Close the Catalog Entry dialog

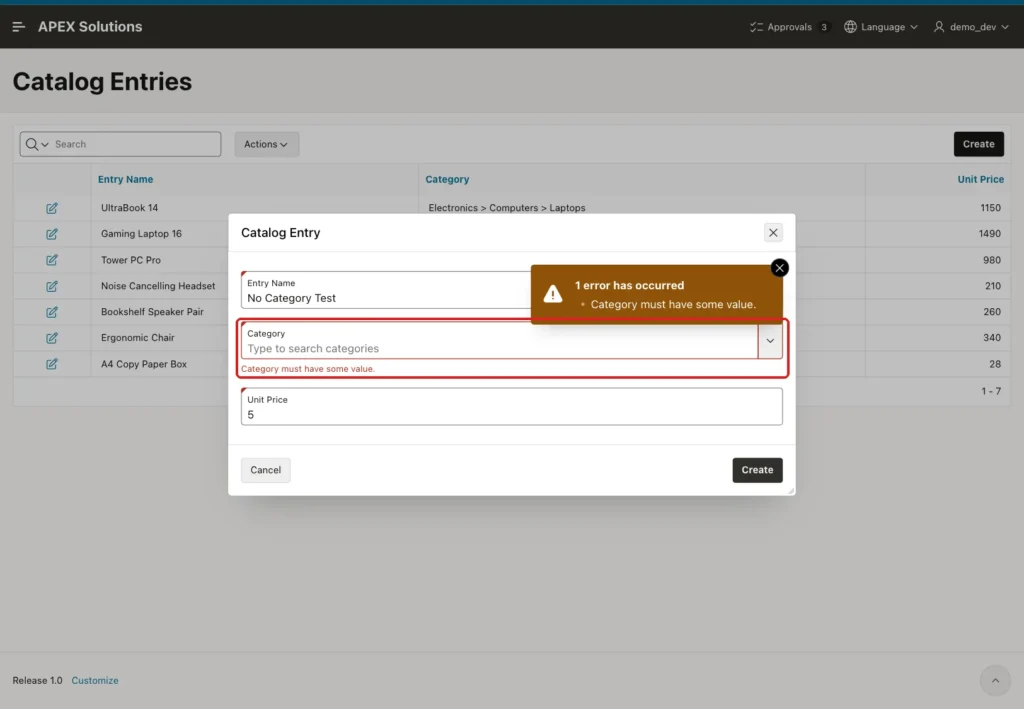click(773, 232)
